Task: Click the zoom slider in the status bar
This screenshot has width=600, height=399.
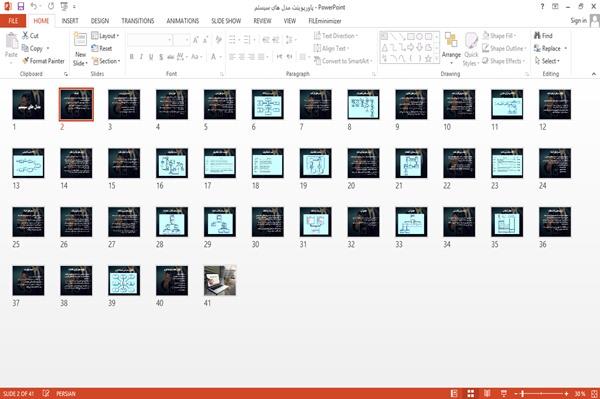Action: [x=541, y=393]
